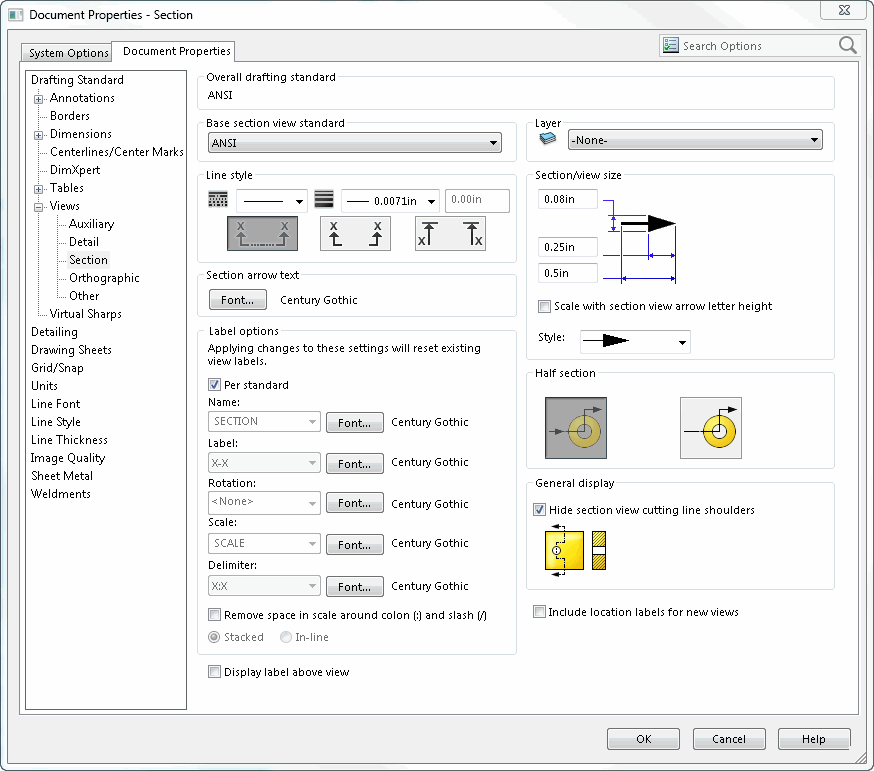Screen dimensions: 874x771
Task: Expand the Annotations tree node
Action: [38, 99]
